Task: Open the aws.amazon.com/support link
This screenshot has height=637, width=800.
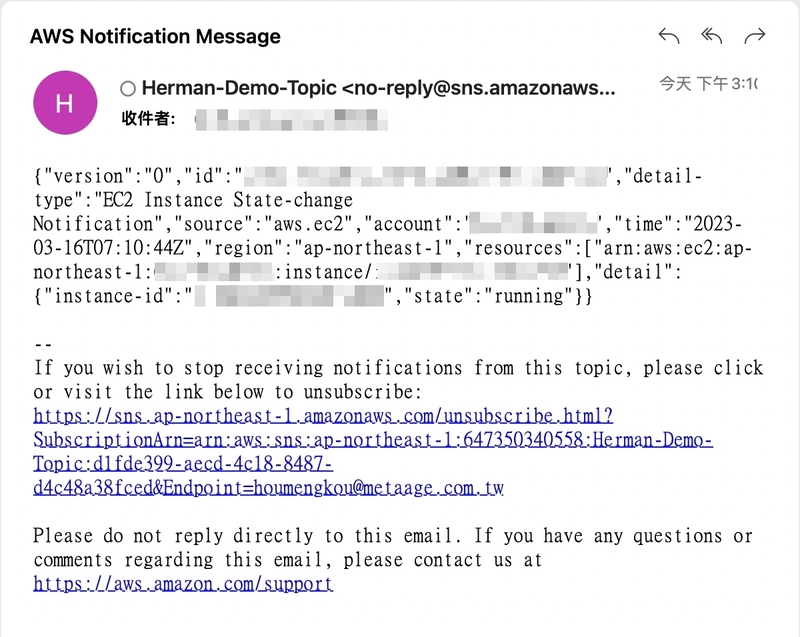Action: click(x=183, y=583)
